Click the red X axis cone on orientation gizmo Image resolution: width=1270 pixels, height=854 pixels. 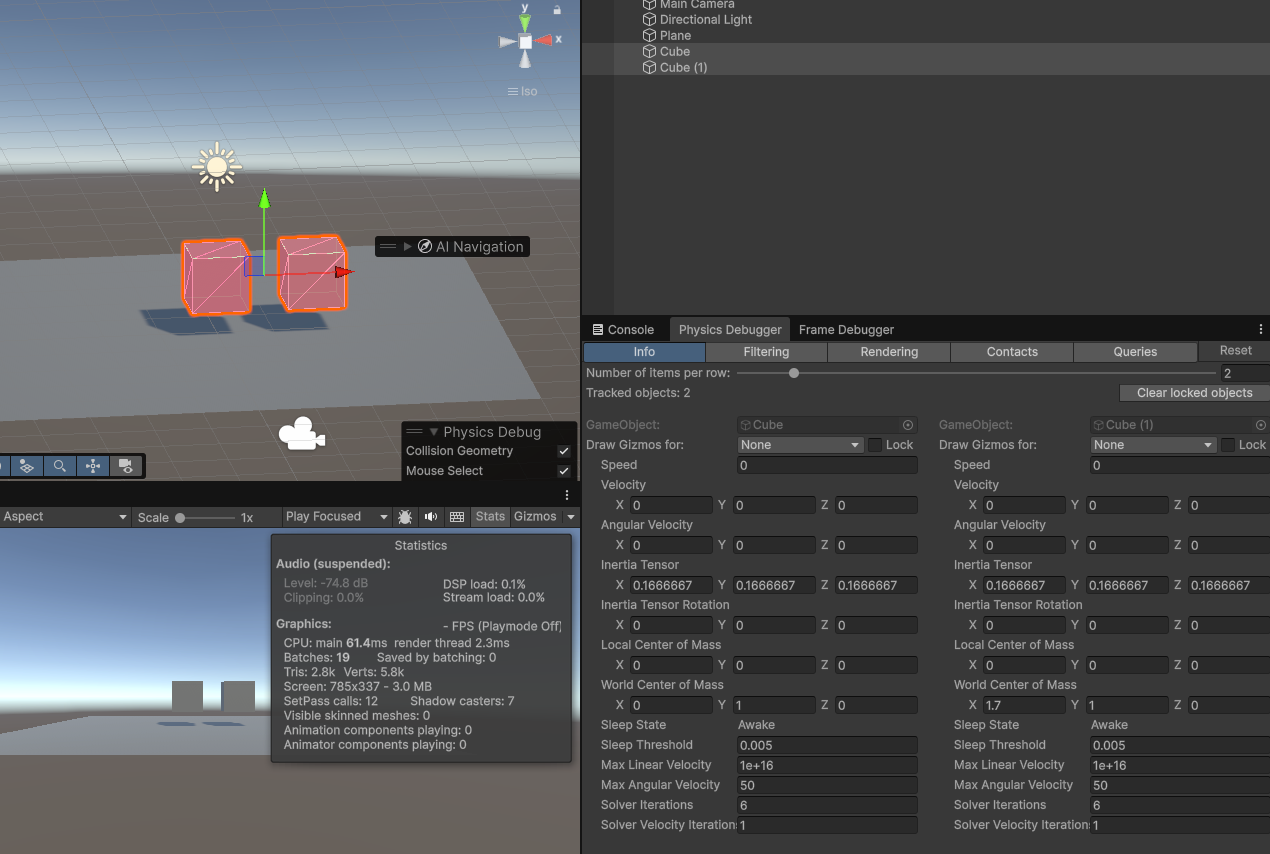pyautogui.click(x=544, y=40)
